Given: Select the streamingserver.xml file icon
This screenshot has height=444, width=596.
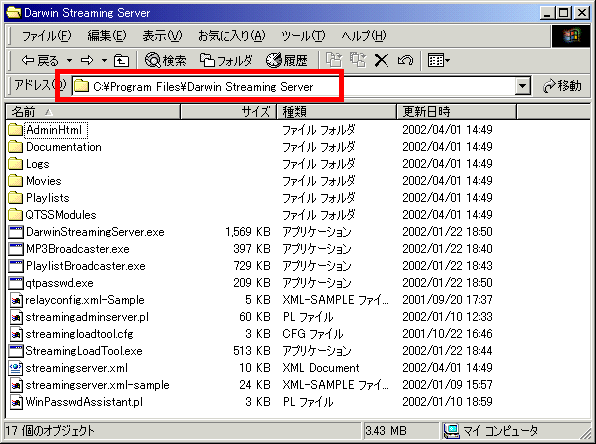Looking at the screenshot, I should (x=16, y=368).
